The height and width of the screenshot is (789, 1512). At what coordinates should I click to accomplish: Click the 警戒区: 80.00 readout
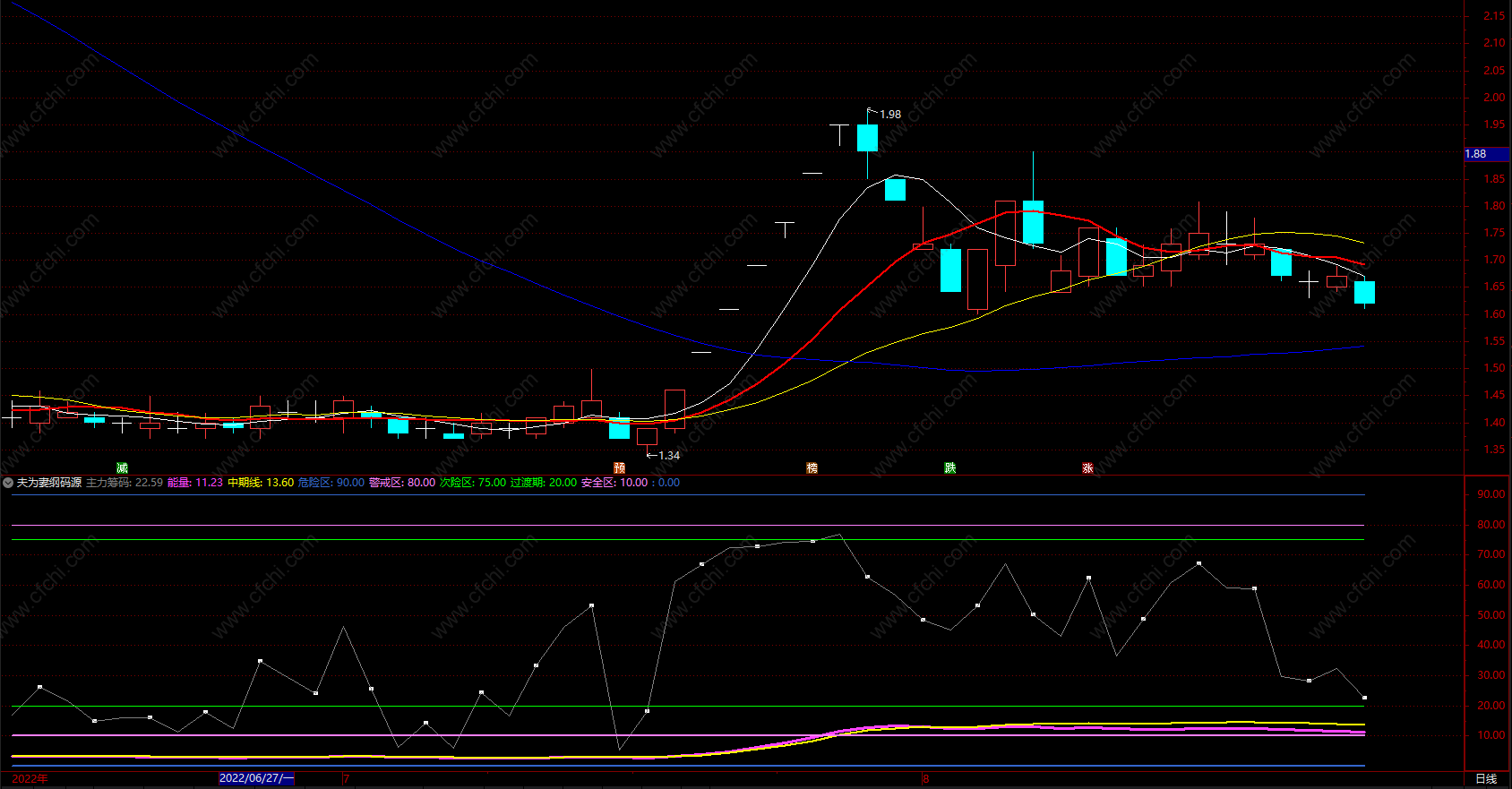coord(402,483)
